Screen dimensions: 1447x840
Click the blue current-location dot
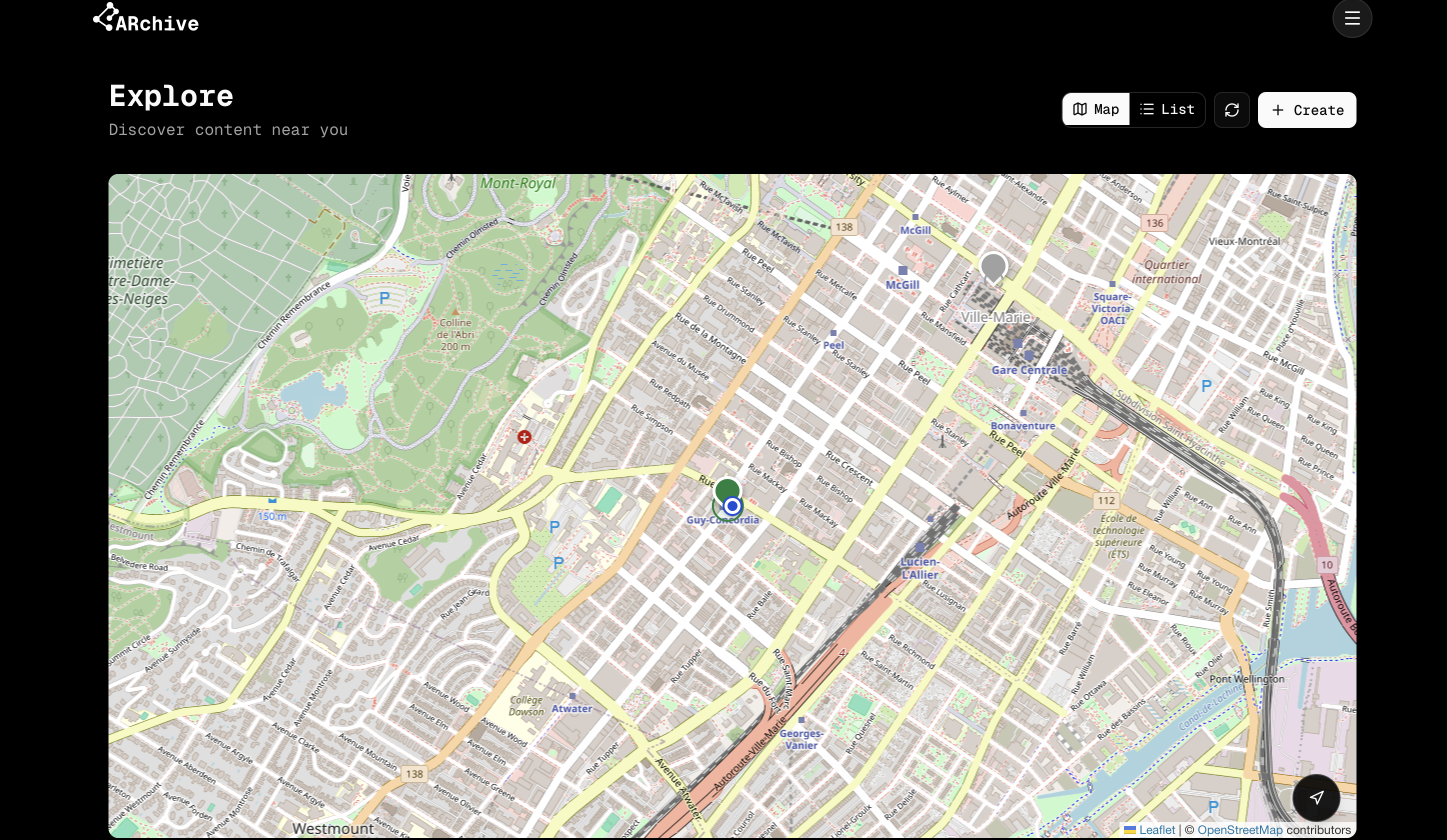pyautogui.click(x=731, y=506)
